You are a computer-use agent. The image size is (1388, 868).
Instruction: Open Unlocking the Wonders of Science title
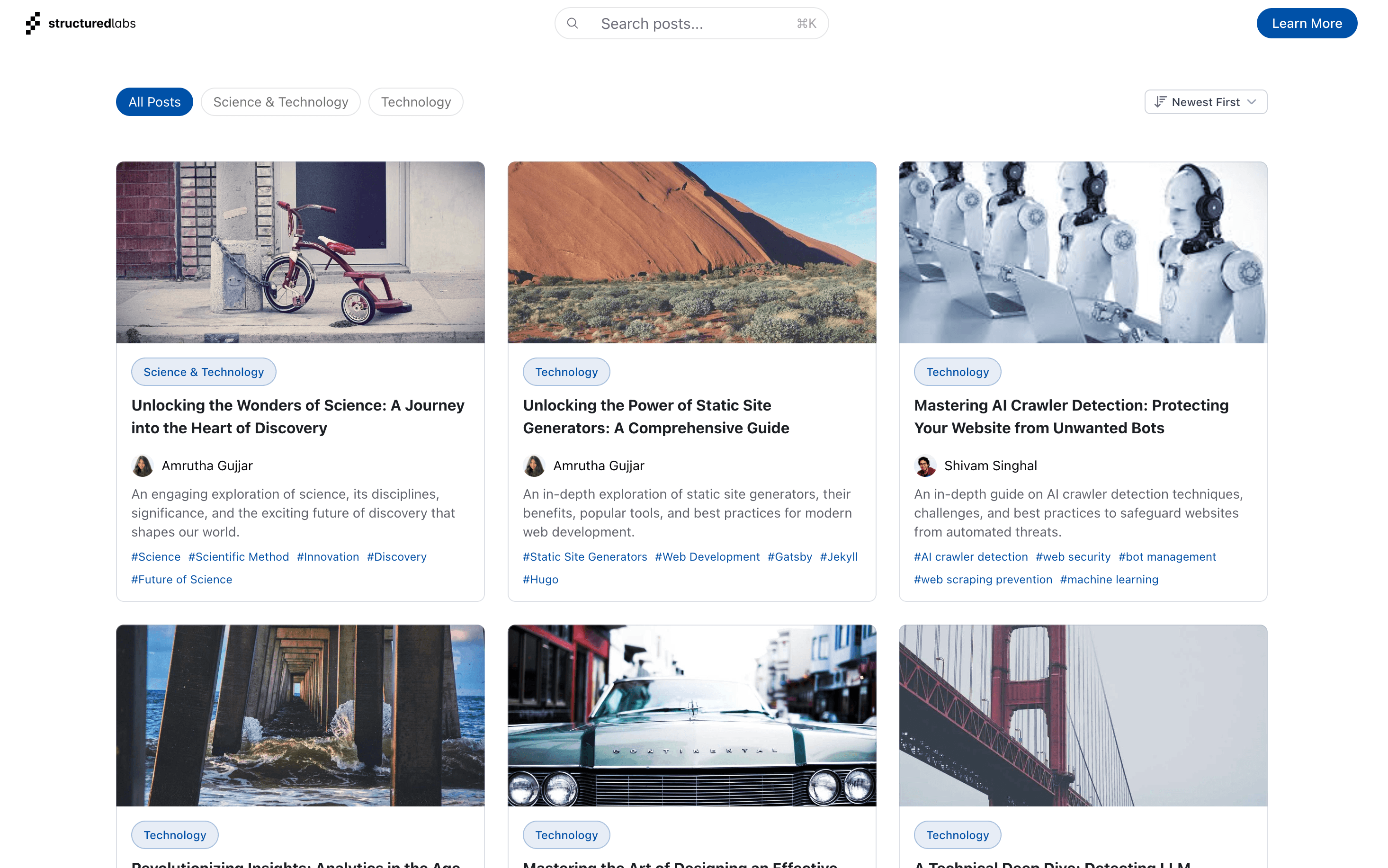coord(298,417)
